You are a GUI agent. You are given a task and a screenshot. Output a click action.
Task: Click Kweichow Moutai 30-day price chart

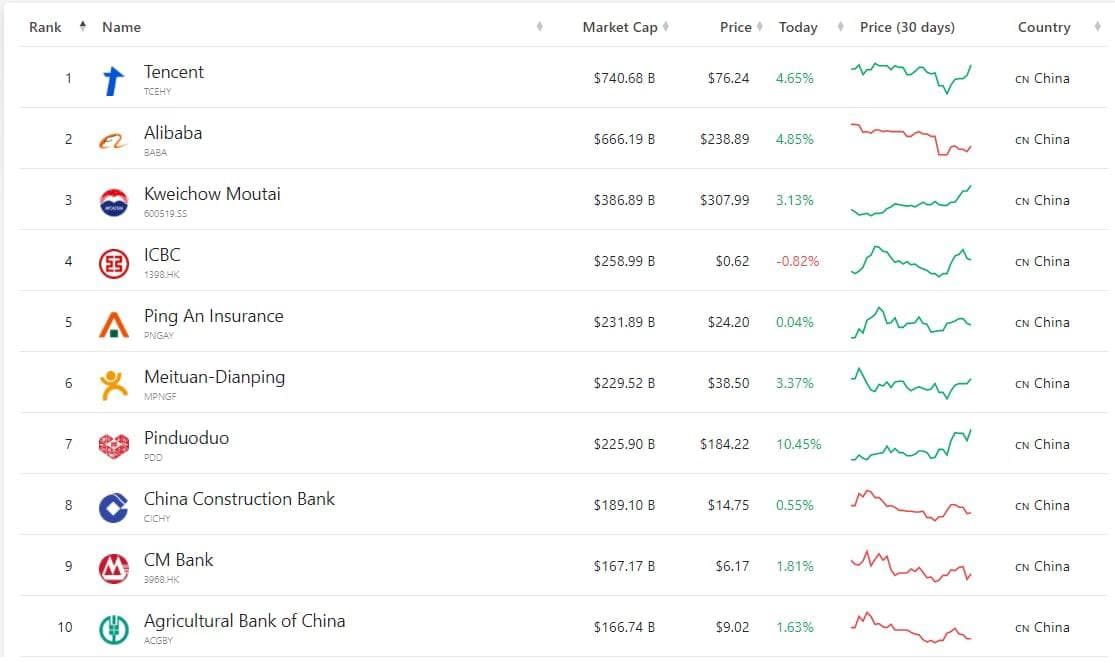coord(911,200)
